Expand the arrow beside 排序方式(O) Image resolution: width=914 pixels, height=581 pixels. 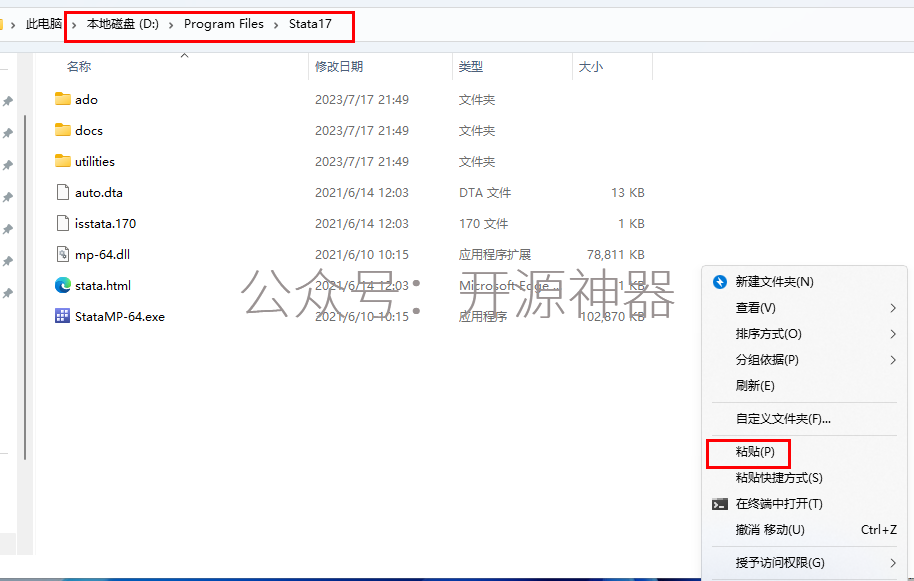click(893, 334)
